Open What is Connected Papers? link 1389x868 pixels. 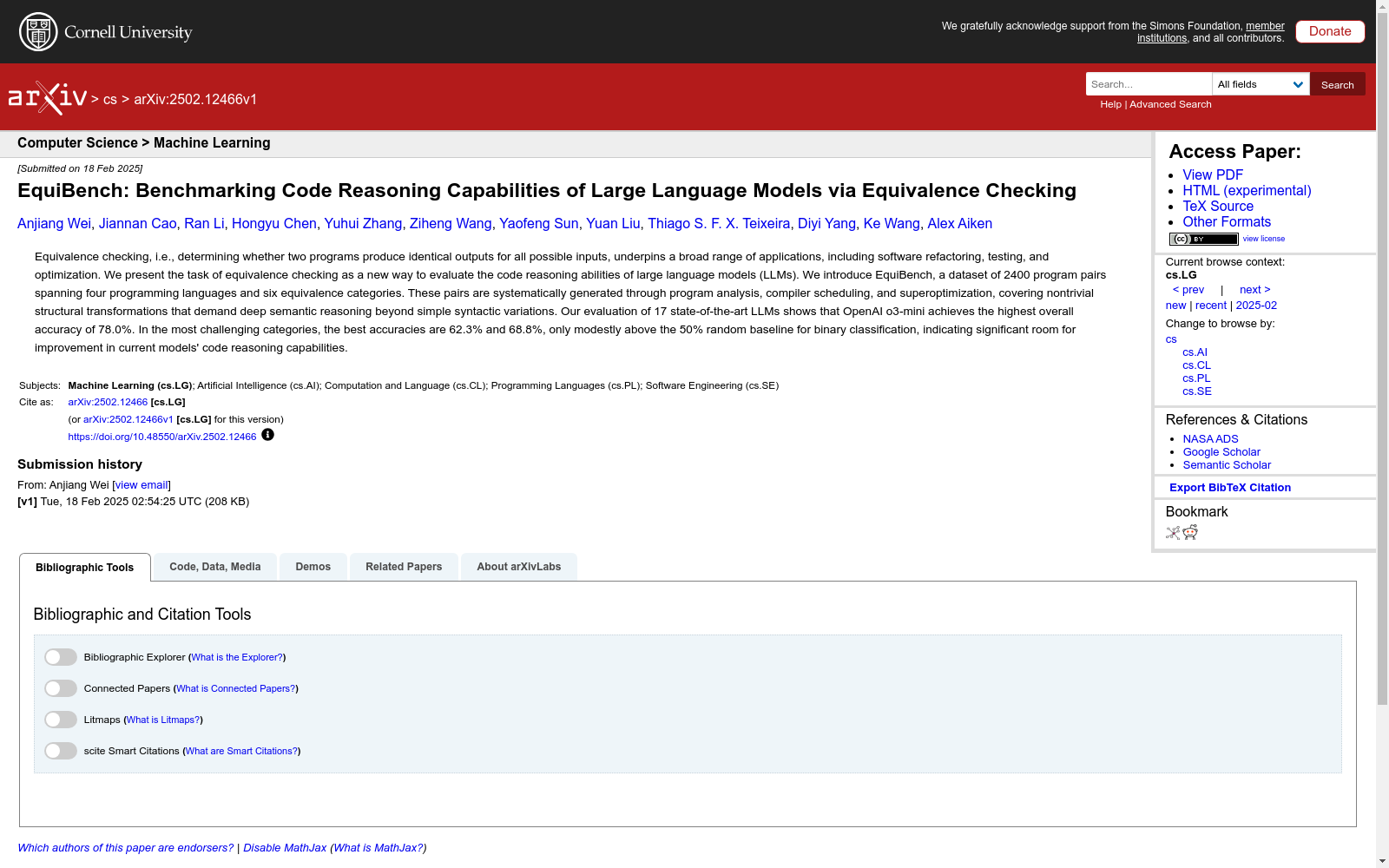pyautogui.click(x=235, y=688)
